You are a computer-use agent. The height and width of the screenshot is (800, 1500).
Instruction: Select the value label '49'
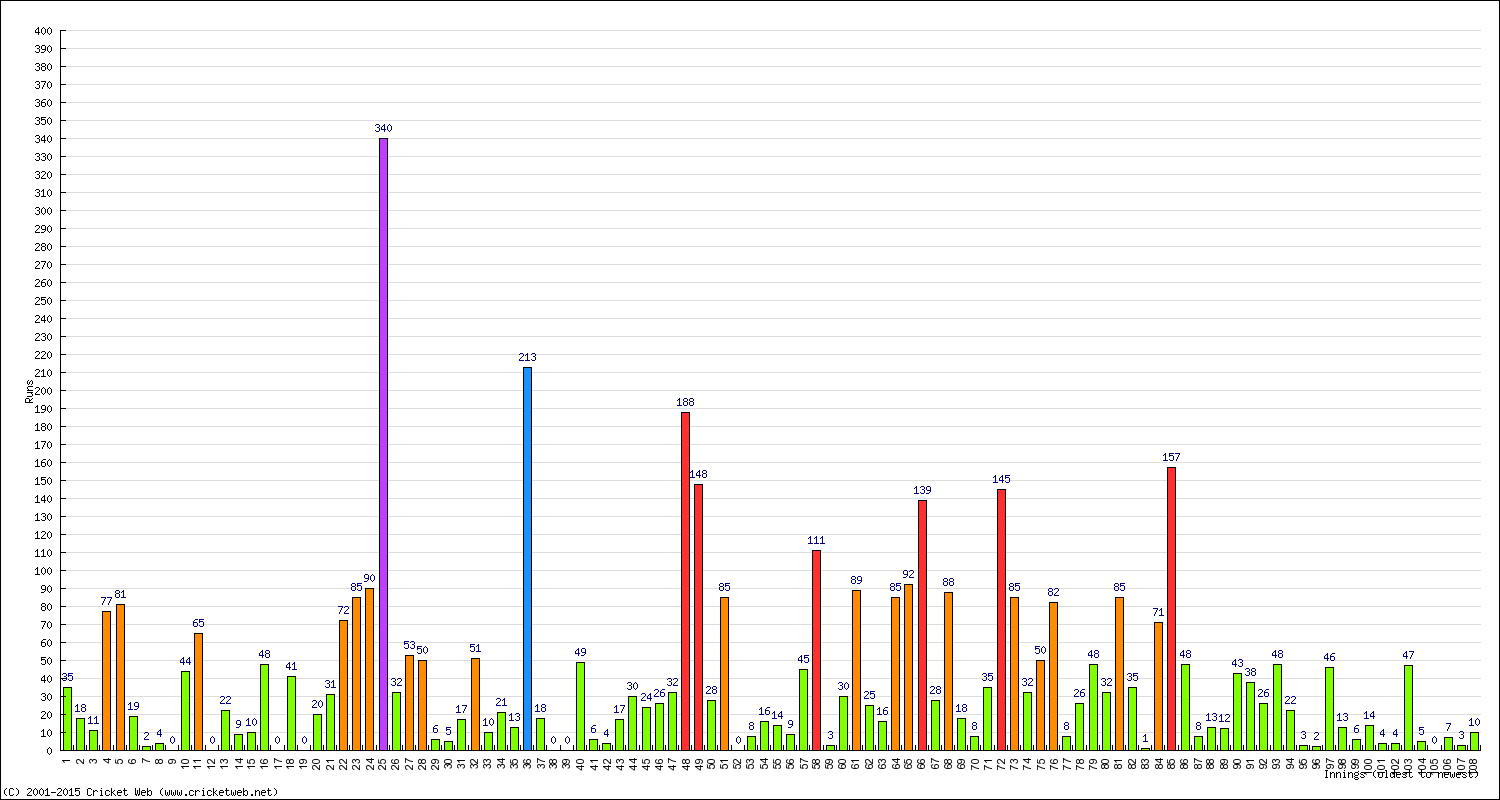point(580,652)
